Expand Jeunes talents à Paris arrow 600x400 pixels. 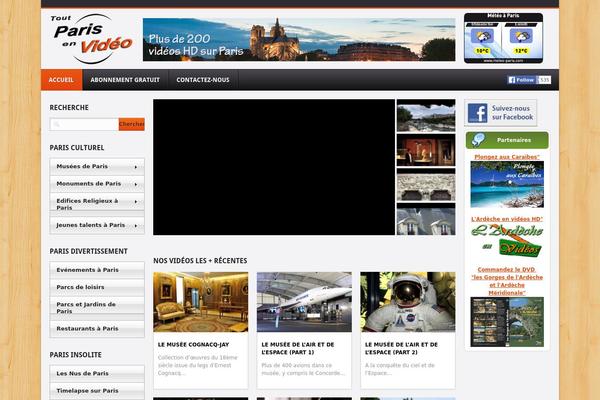click(x=136, y=225)
